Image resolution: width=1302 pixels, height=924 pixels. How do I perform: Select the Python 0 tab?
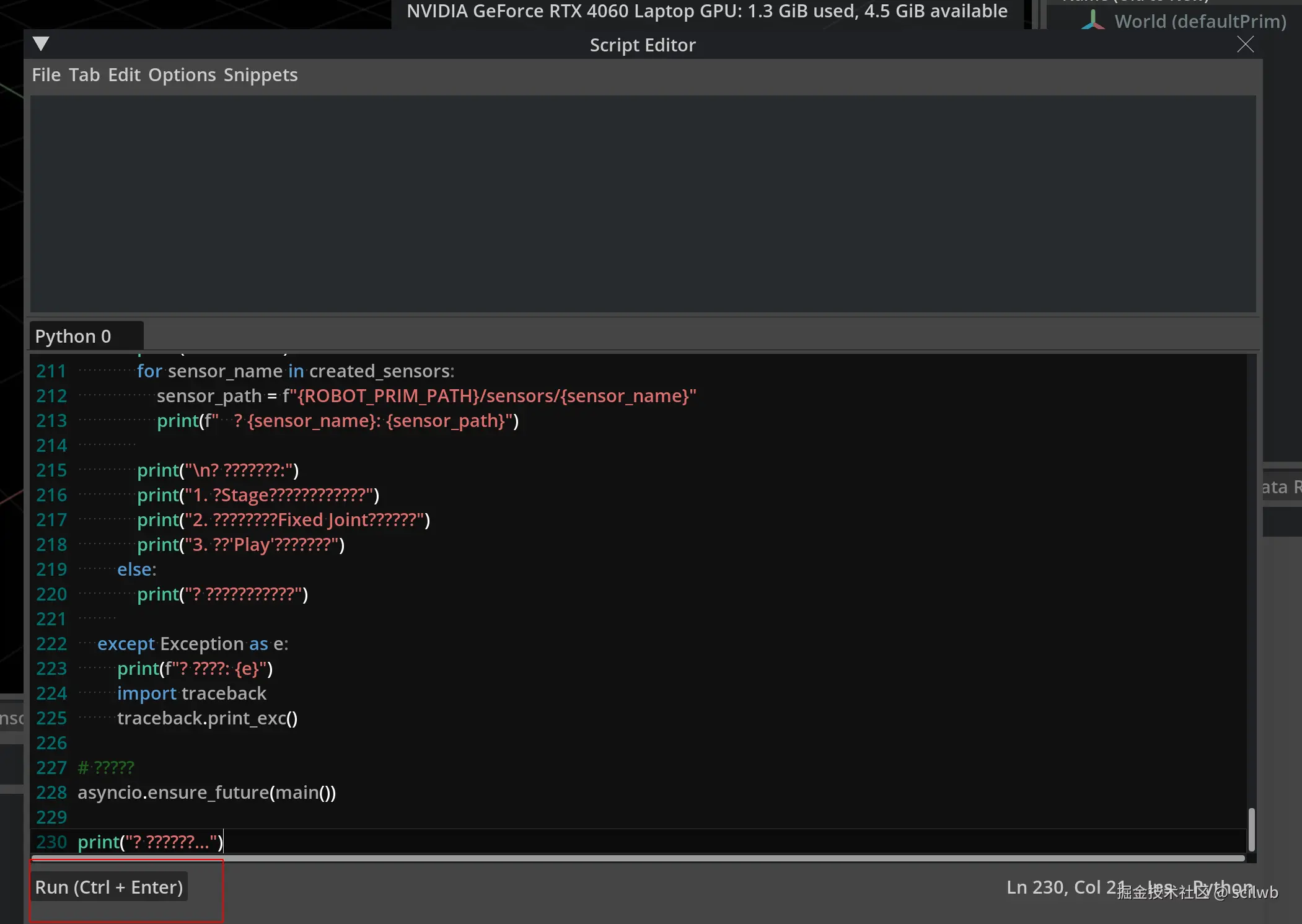[73, 336]
